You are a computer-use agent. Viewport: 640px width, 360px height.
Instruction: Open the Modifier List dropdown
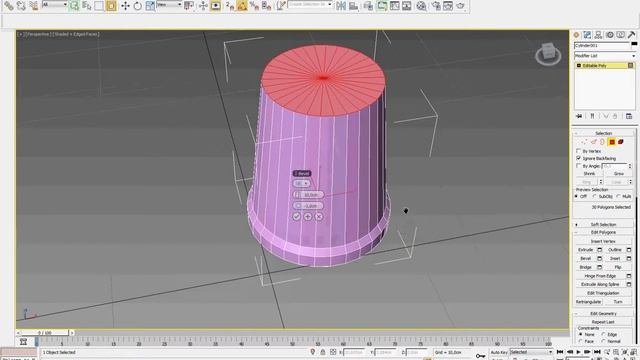coord(605,56)
